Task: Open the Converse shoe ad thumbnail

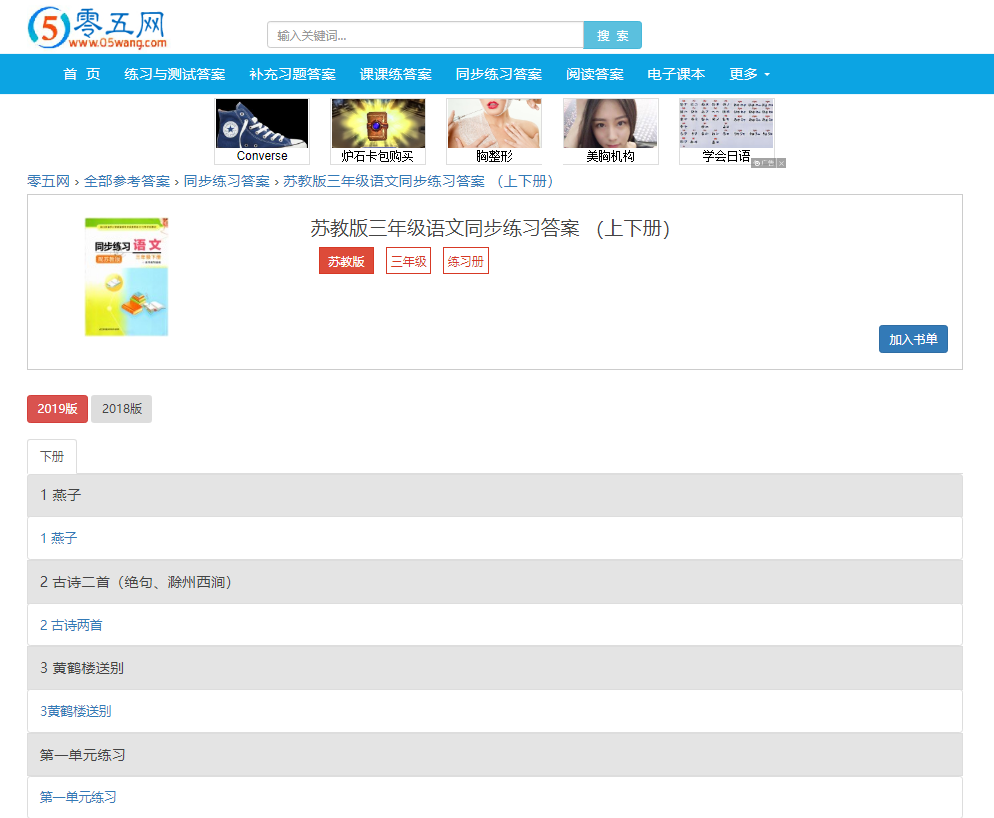Action: click(x=262, y=124)
